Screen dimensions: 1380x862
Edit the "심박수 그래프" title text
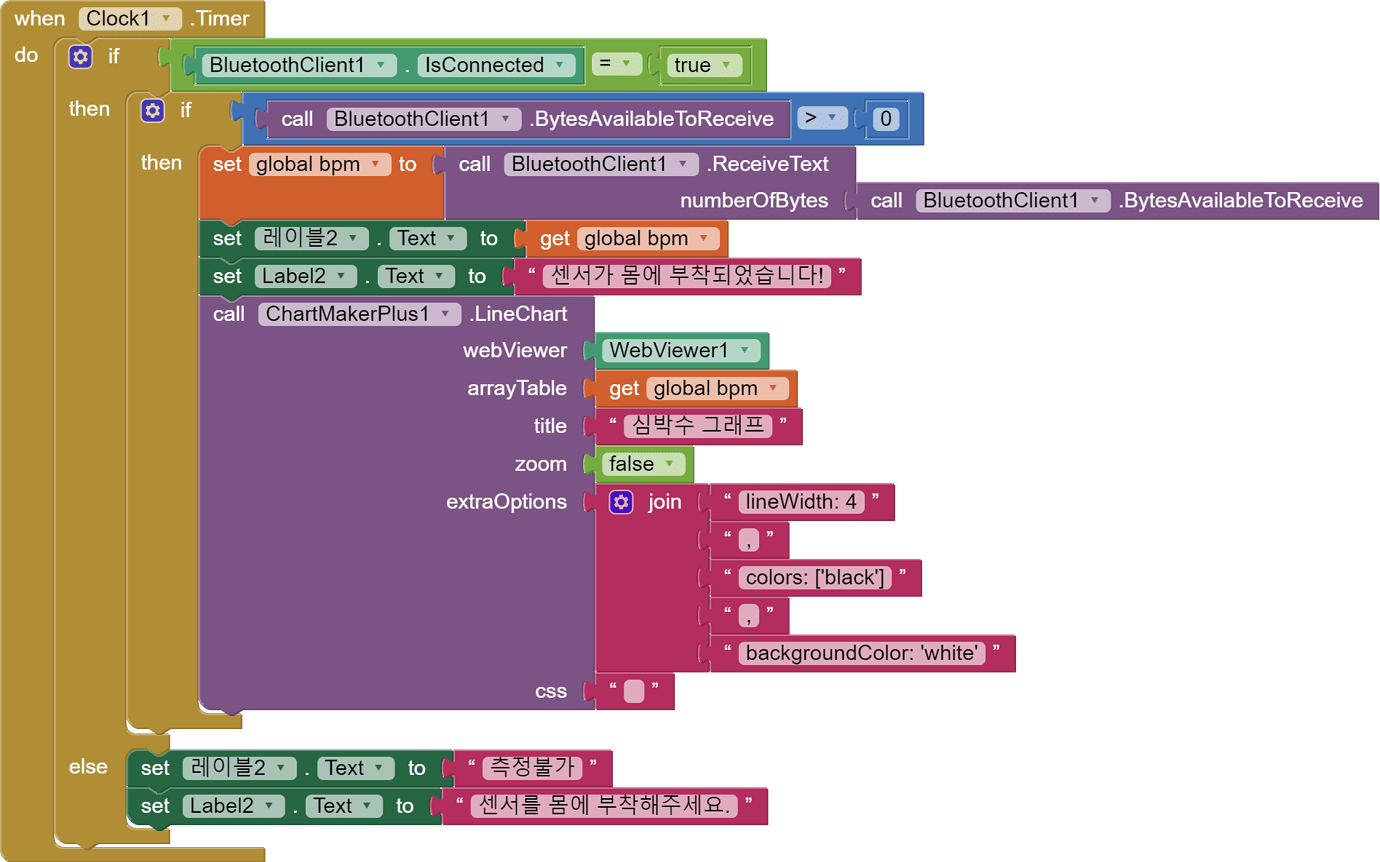pos(697,426)
